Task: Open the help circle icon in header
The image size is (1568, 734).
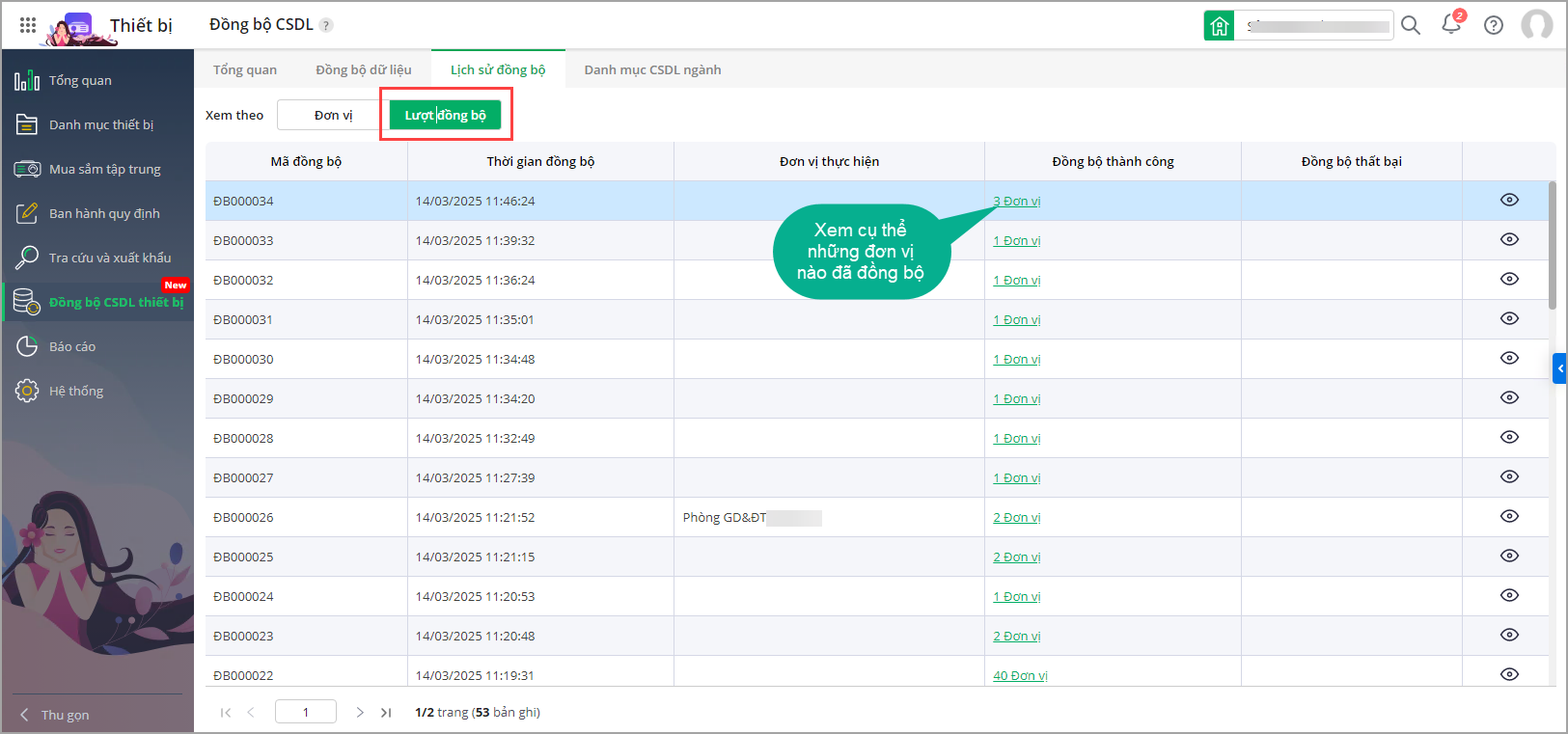Action: (x=1494, y=25)
